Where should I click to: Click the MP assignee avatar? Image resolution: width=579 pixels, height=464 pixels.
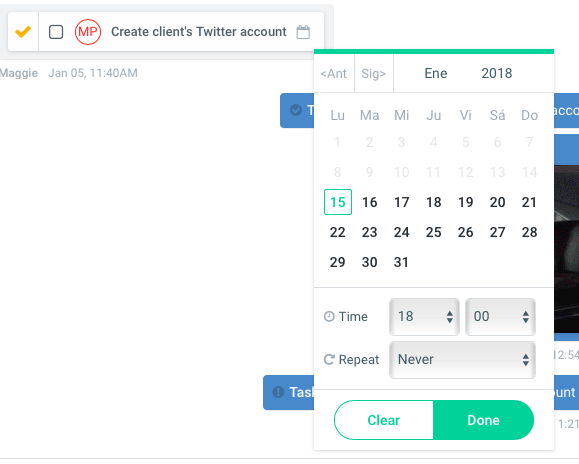pos(88,32)
